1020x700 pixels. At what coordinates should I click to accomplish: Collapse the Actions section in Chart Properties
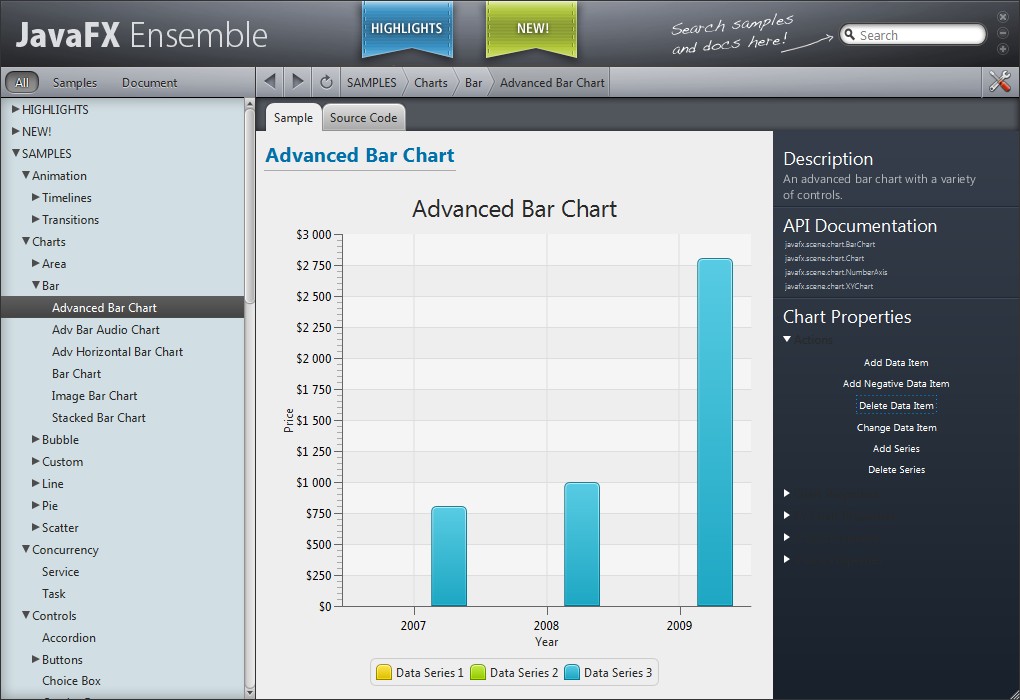pyautogui.click(x=787, y=339)
